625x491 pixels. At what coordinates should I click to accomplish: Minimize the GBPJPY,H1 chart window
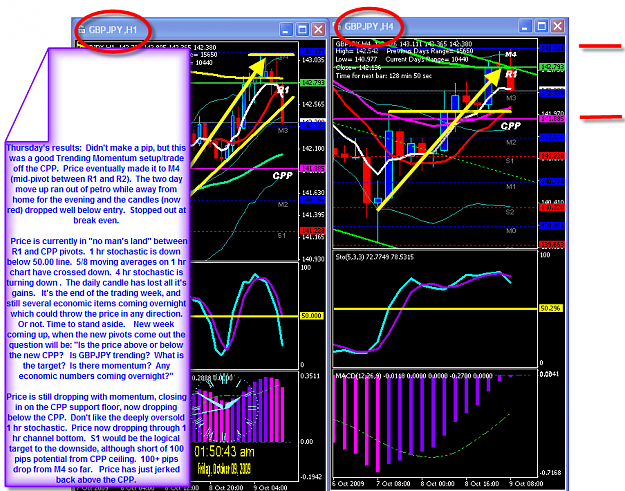pyautogui.click(x=286, y=29)
